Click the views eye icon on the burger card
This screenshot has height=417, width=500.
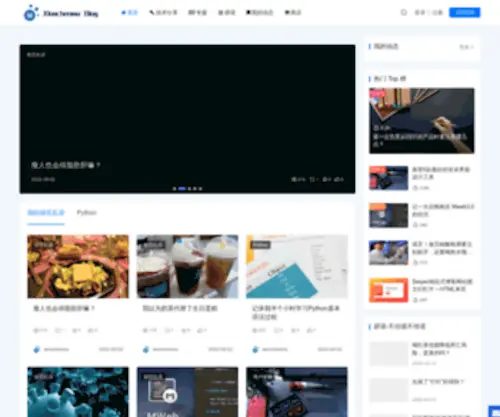pos(36,330)
